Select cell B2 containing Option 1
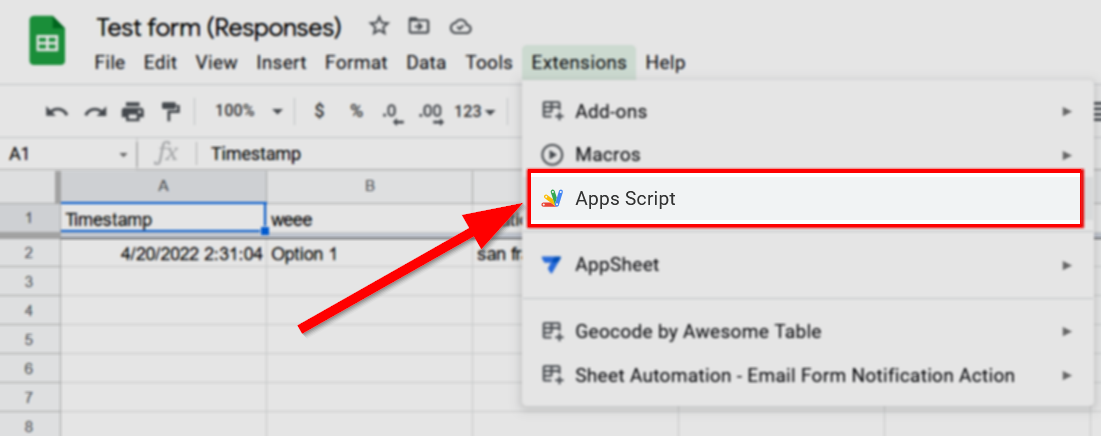This screenshot has height=436, width=1101. (x=369, y=254)
